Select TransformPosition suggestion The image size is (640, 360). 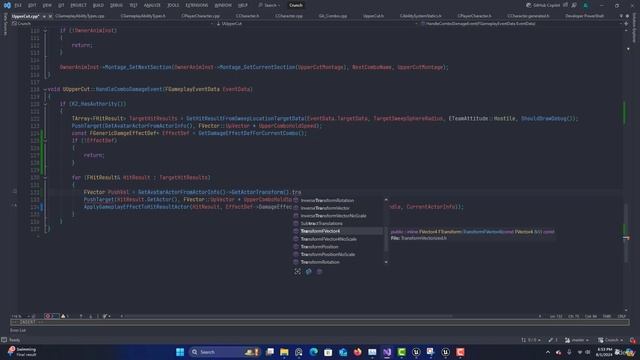pyautogui.click(x=338, y=247)
